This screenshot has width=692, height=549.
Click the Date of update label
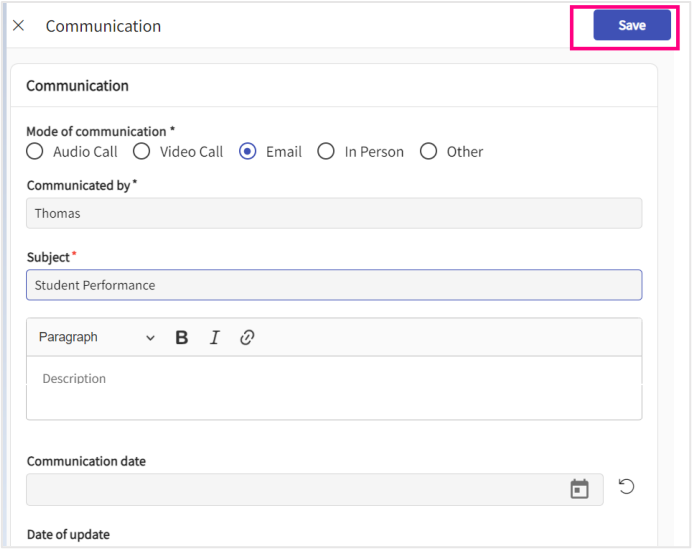(x=68, y=534)
